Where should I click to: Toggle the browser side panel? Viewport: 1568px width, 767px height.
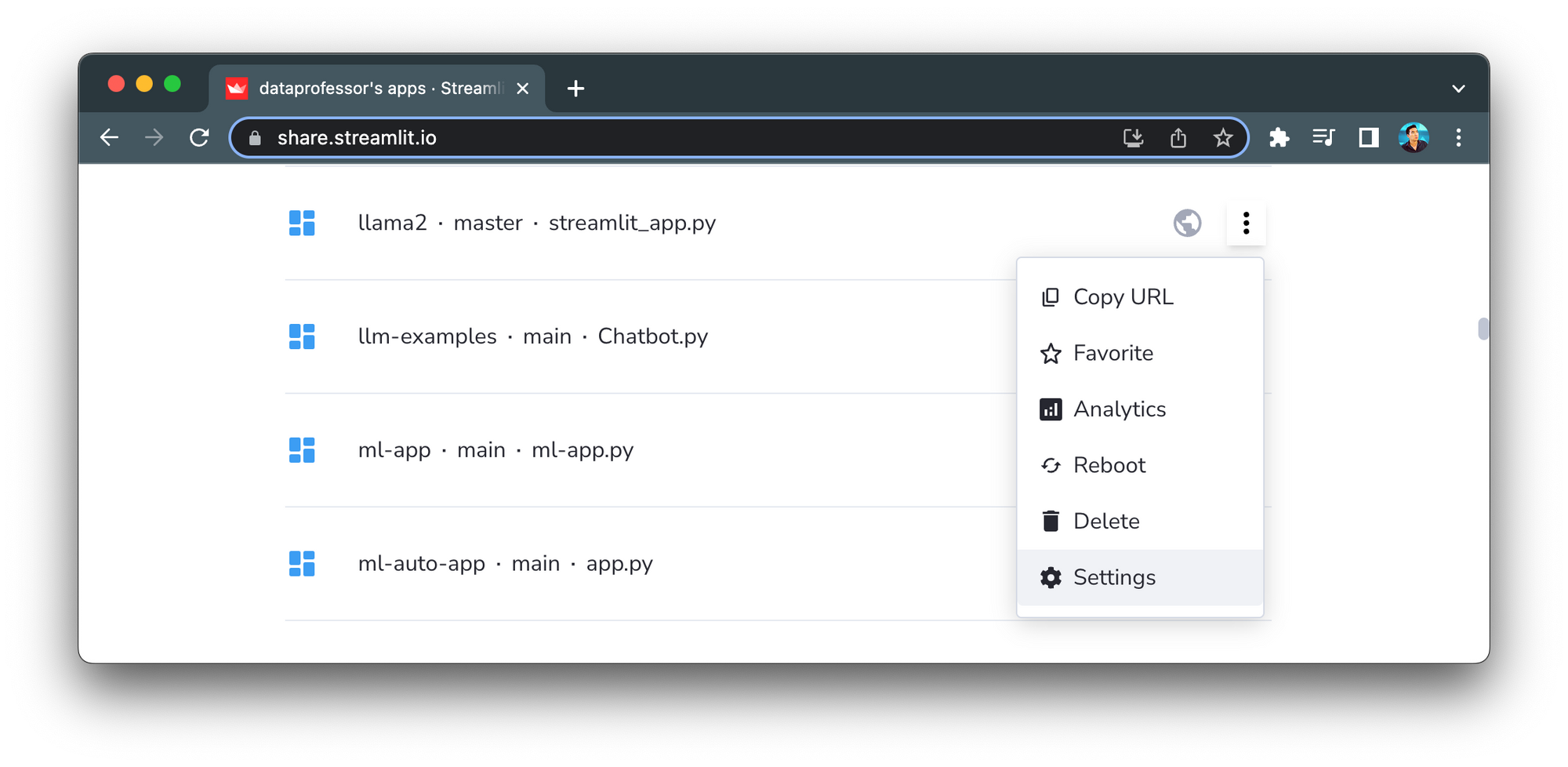[x=1368, y=138]
